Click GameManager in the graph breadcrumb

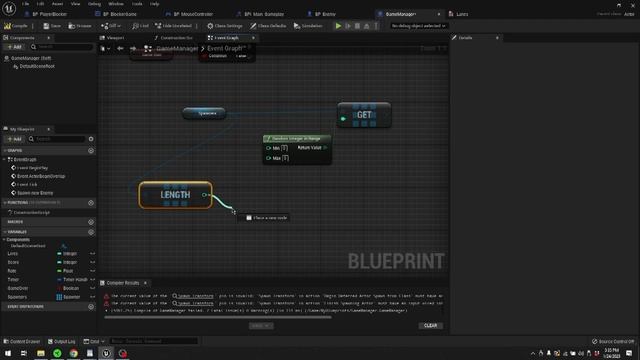(177, 49)
